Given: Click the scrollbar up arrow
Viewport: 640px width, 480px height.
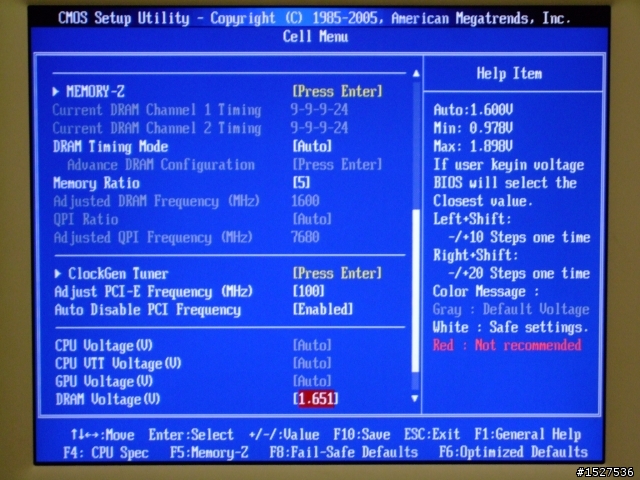Looking at the screenshot, I should (416, 74).
